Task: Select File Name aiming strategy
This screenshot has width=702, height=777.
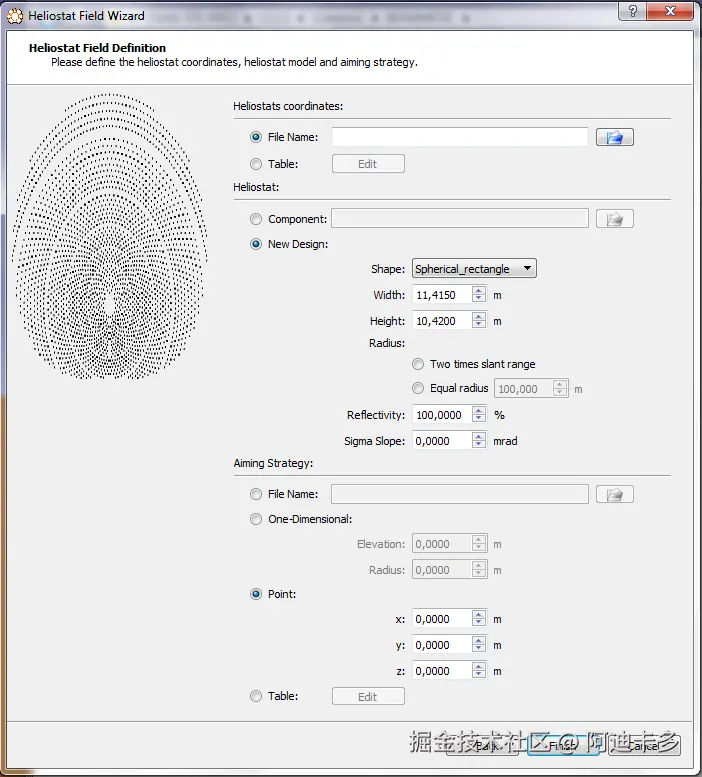Action: [x=256, y=494]
